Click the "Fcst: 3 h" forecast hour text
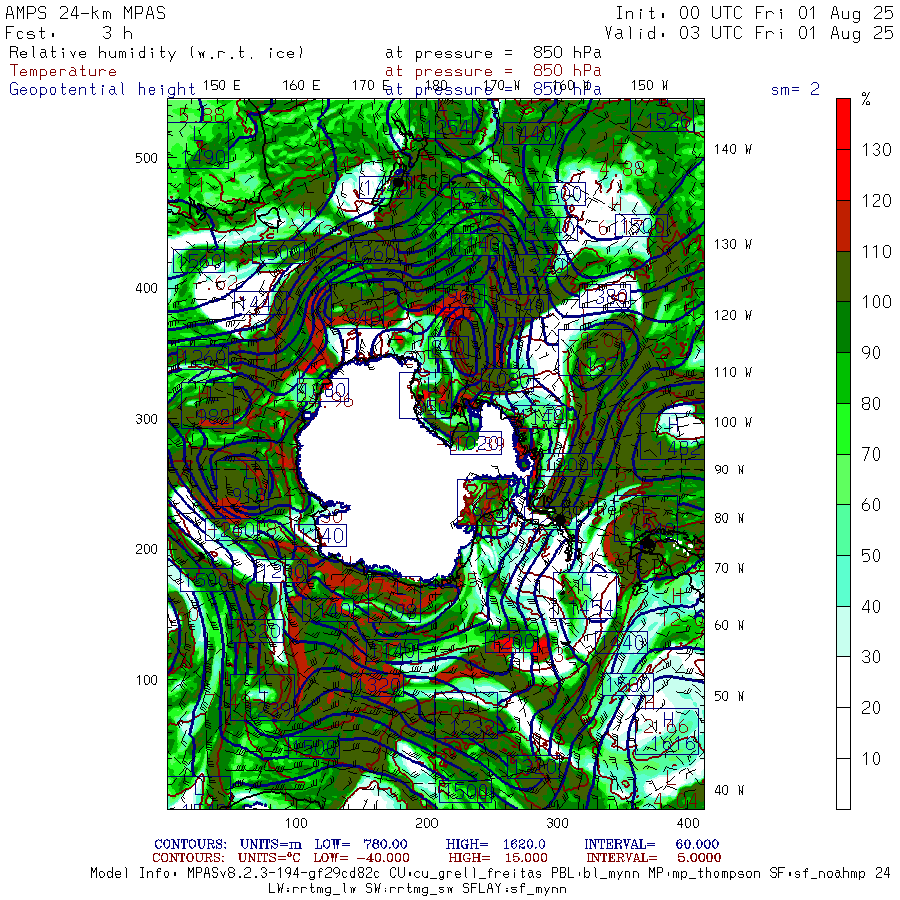 click(69, 33)
